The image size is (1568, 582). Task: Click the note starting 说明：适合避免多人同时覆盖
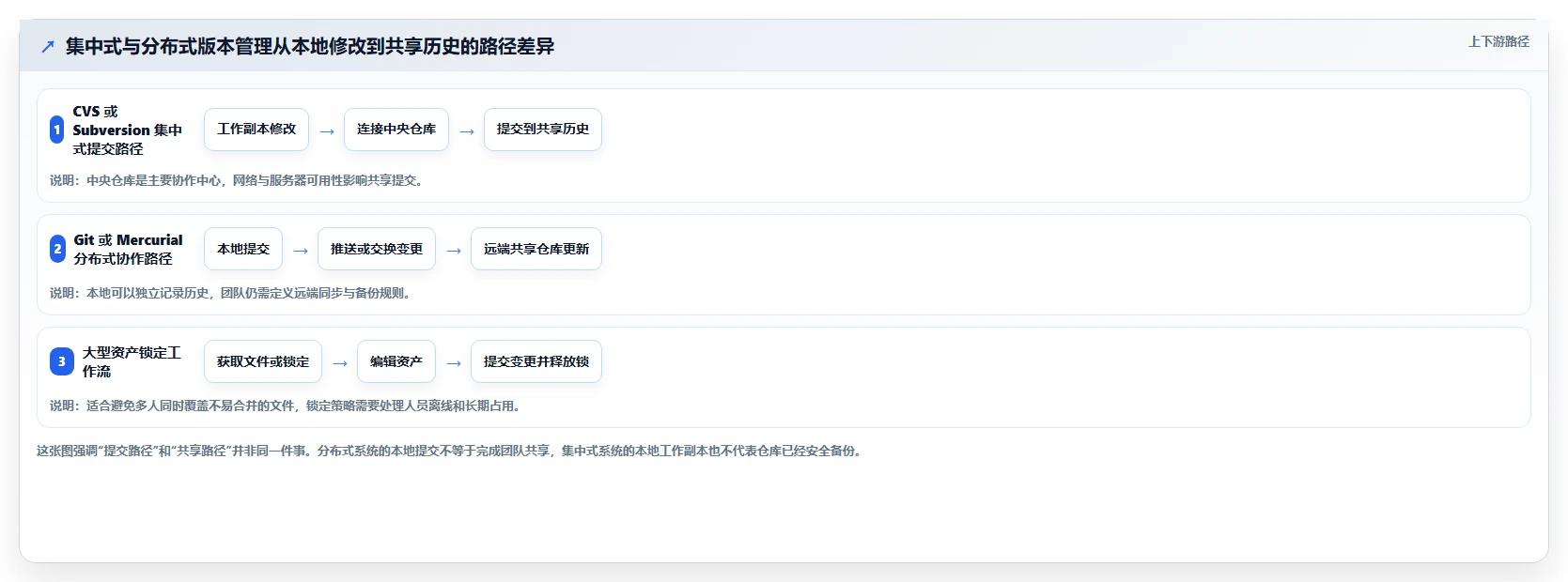click(287, 406)
